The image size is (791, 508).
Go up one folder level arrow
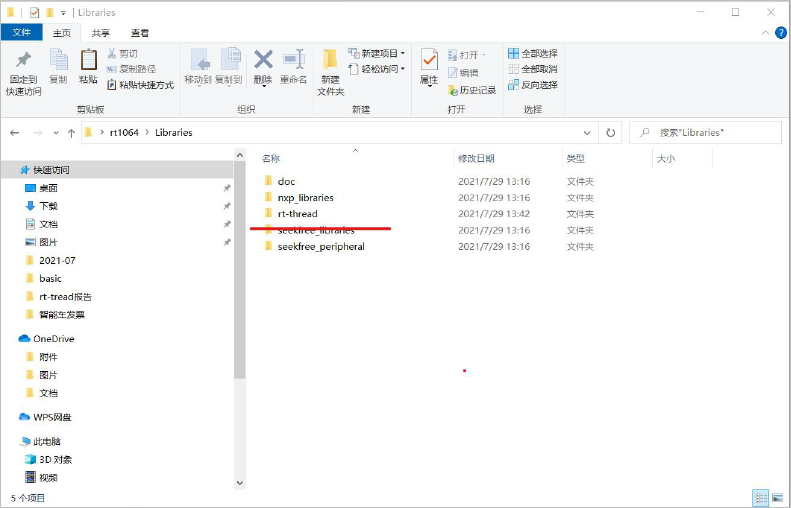coord(71,133)
